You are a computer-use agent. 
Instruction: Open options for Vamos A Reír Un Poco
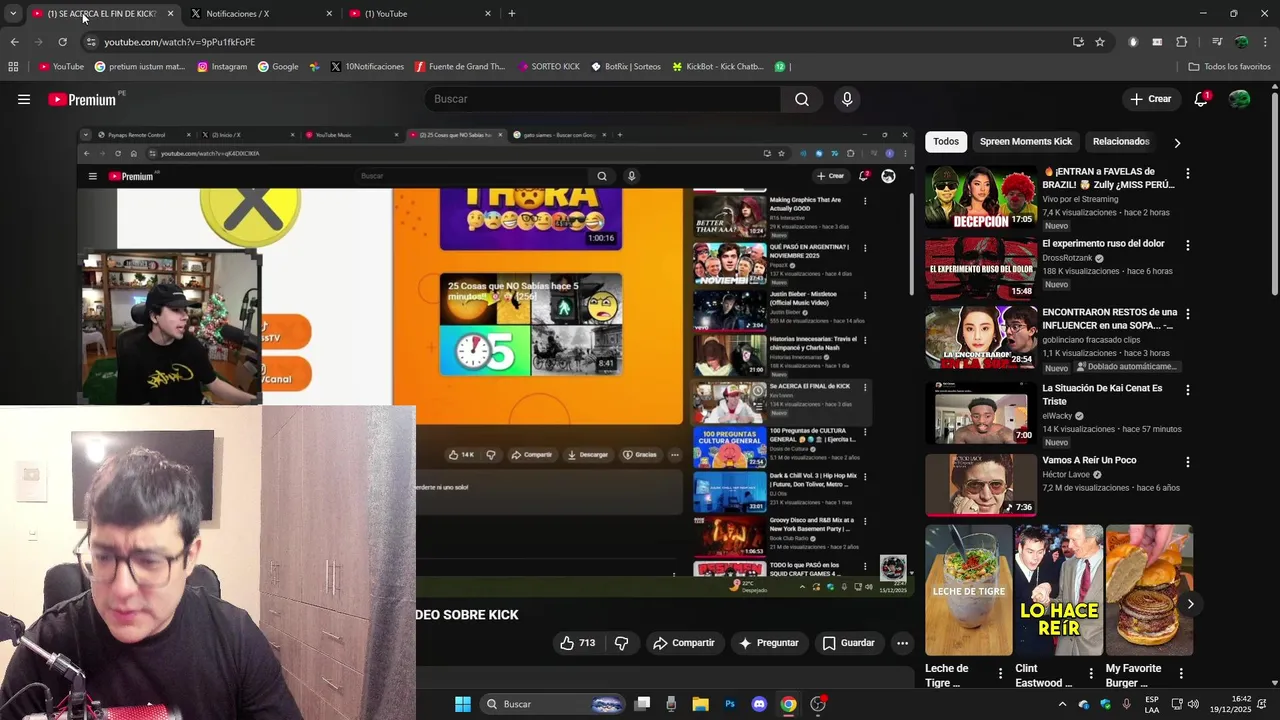1188,462
